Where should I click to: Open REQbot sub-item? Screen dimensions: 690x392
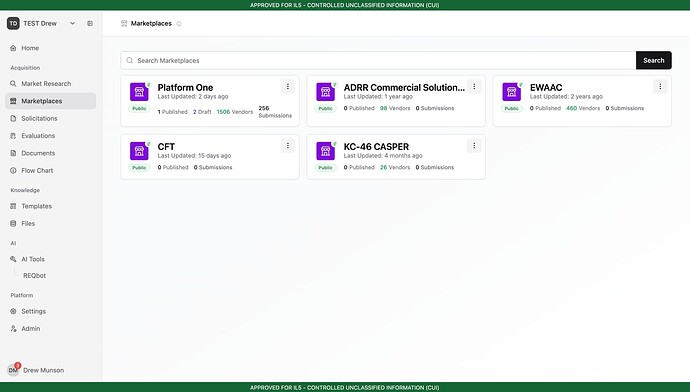point(34,275)
